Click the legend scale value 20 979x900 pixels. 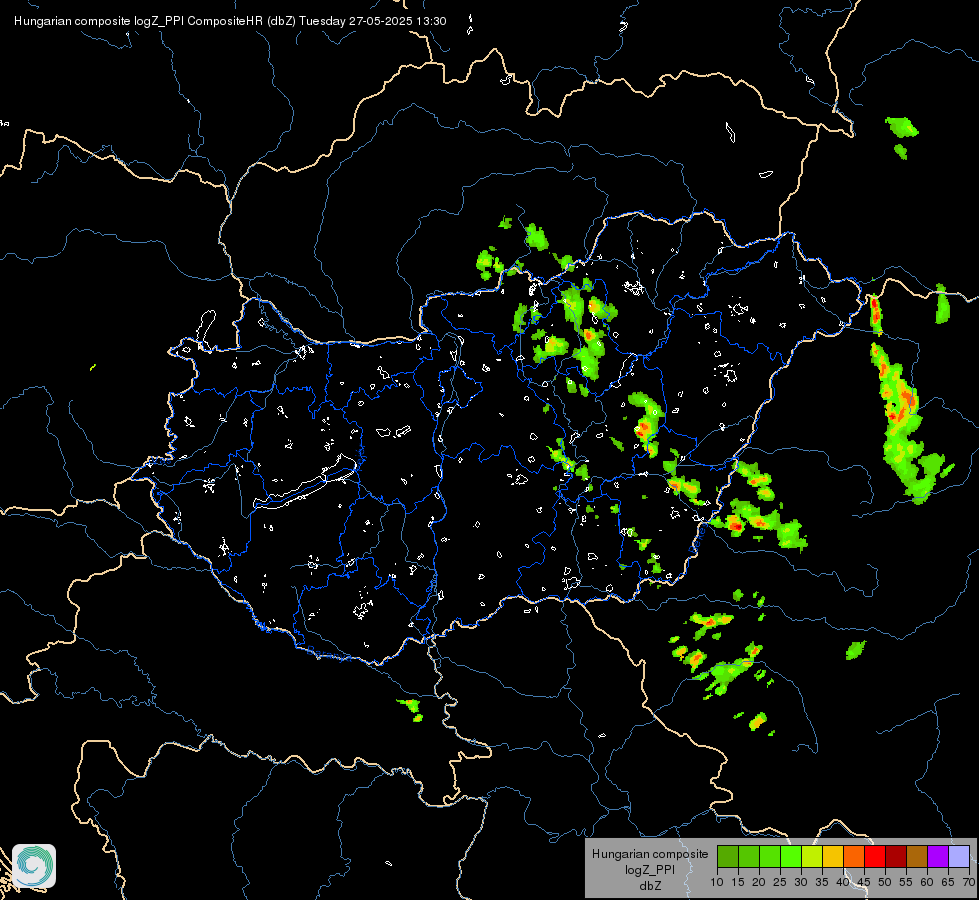click(x=759, y=882)
